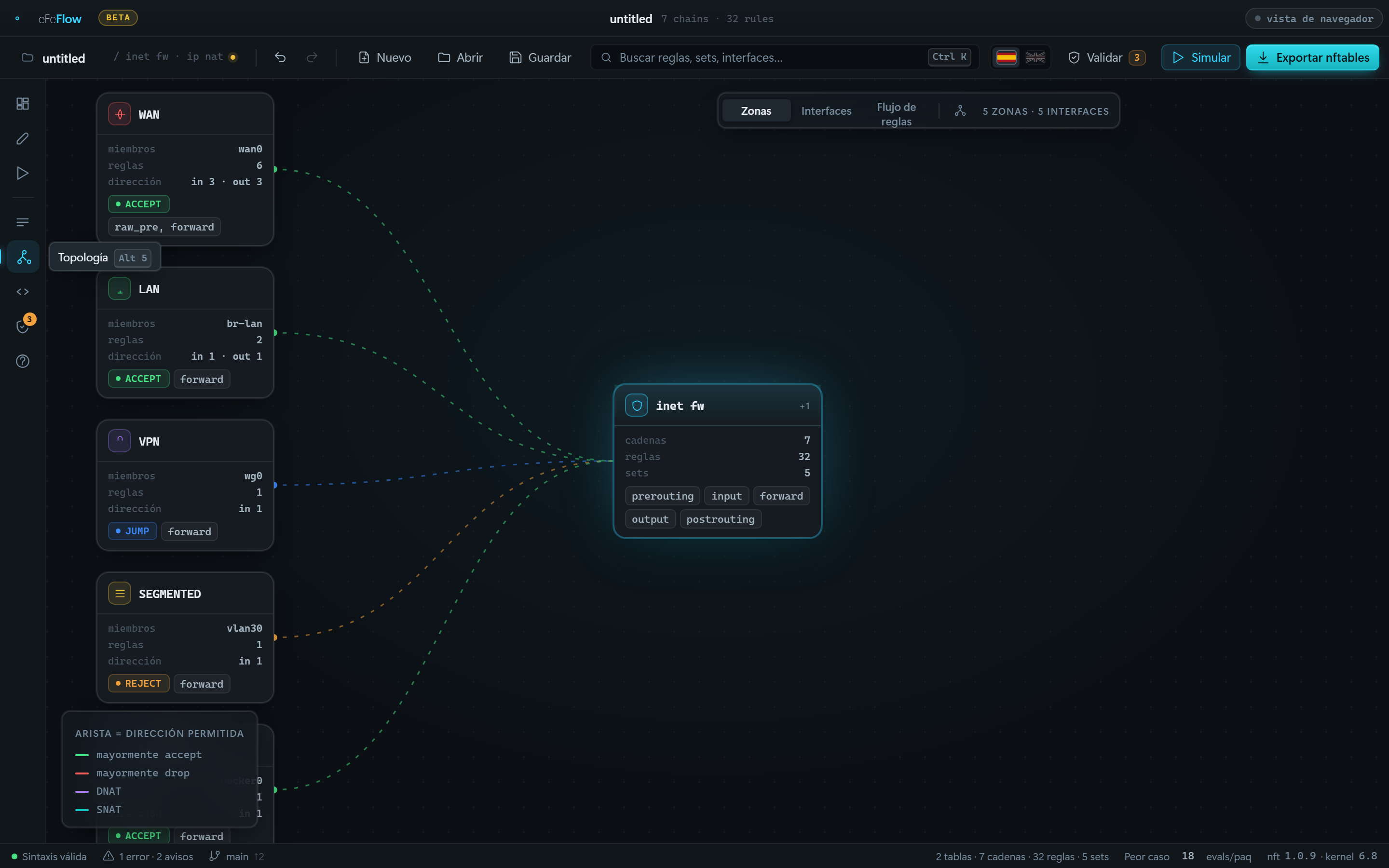Click the undo arrow icon
Image resolution: width=1389 pixels, height=868 pixels.
click(x=280, y=57)
